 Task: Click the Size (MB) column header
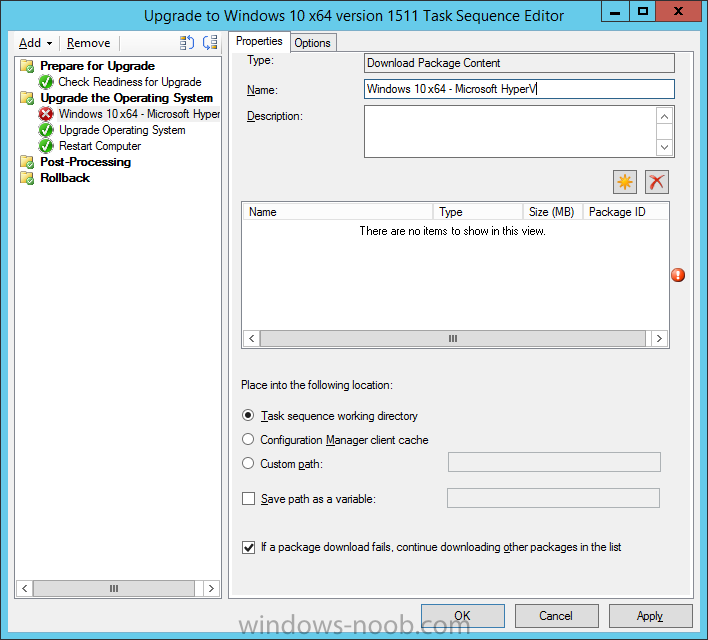553,212
